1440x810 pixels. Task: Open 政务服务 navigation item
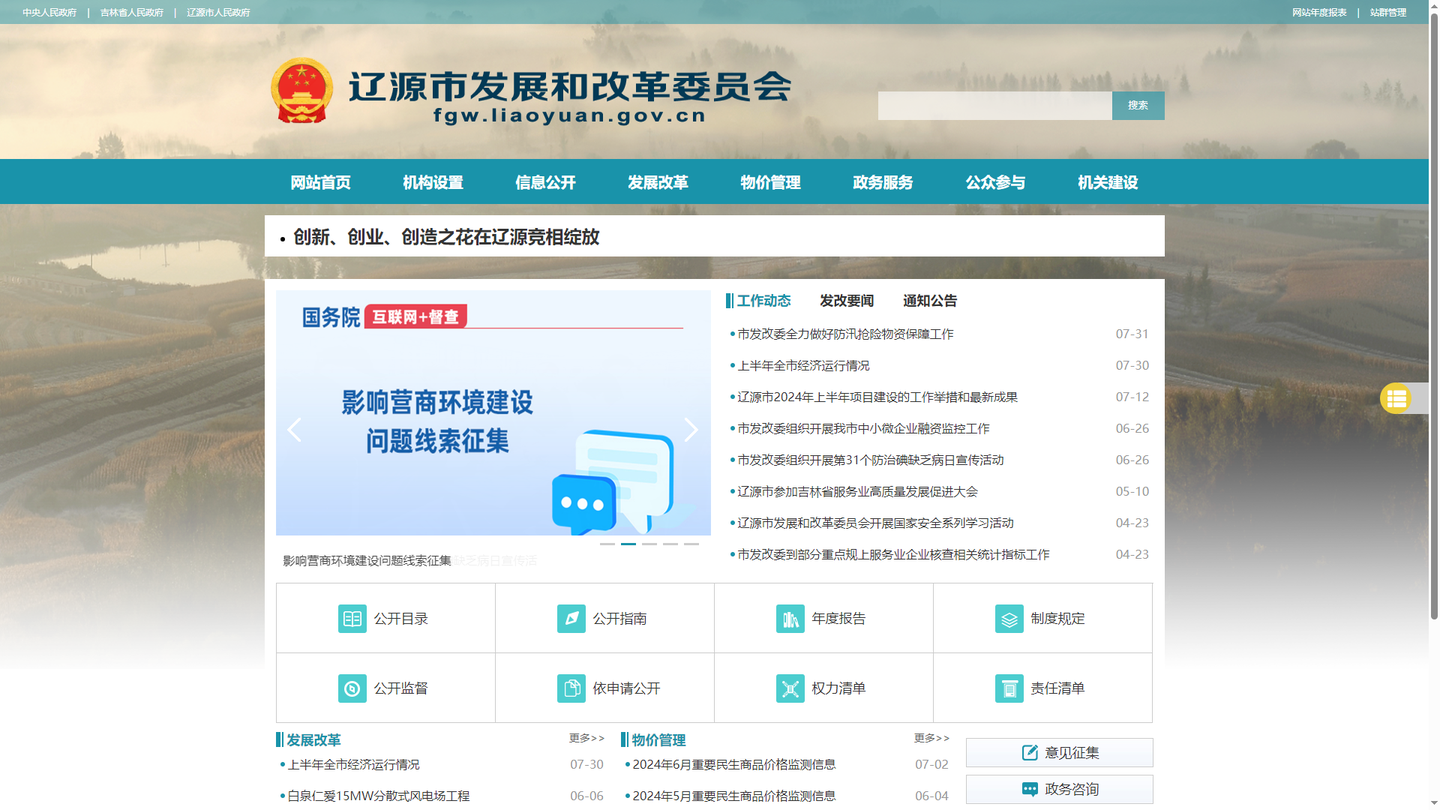pyautogui.click(x=883, y=182)
